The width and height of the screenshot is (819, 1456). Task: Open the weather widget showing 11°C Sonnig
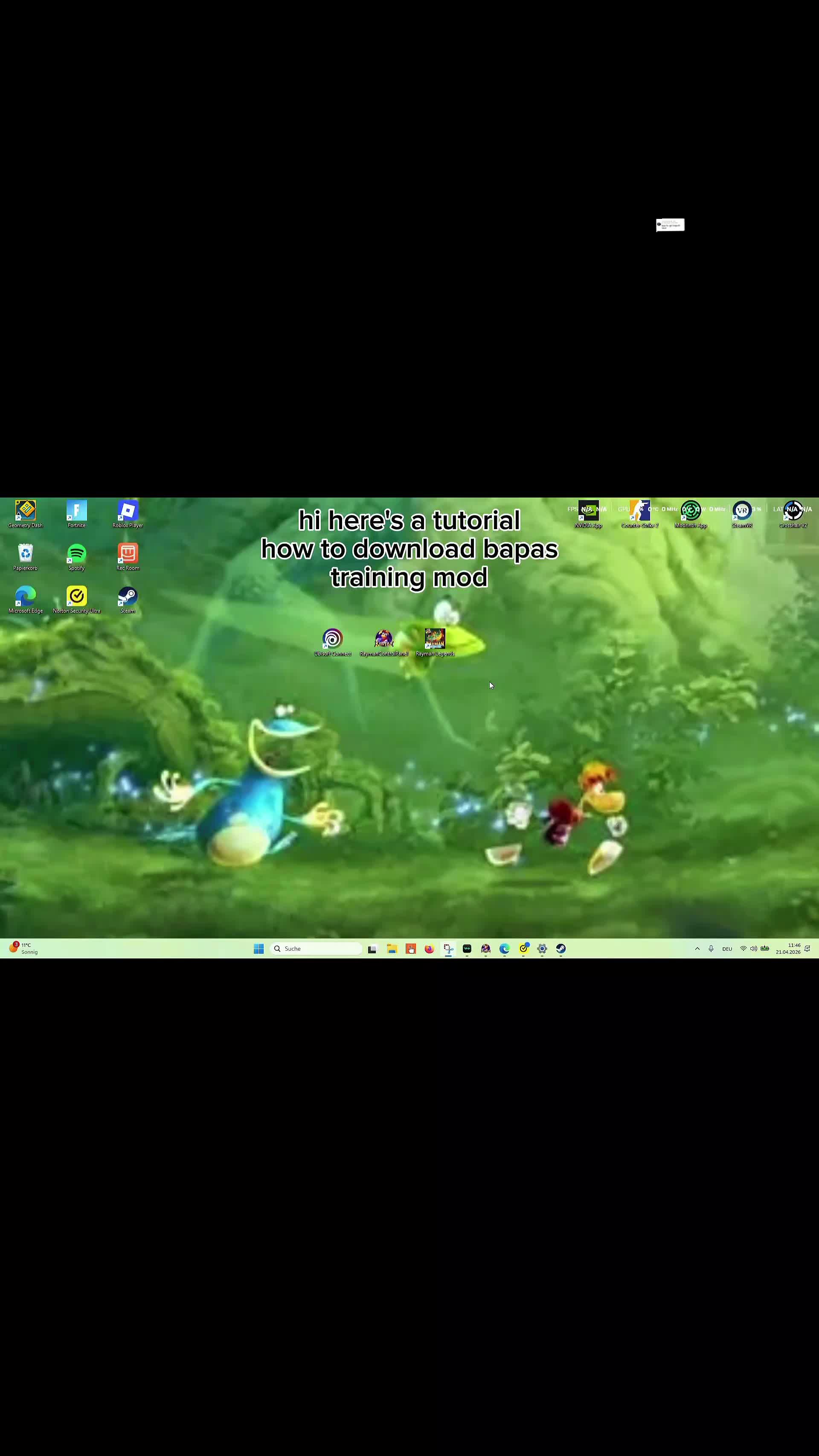[24, 949]
